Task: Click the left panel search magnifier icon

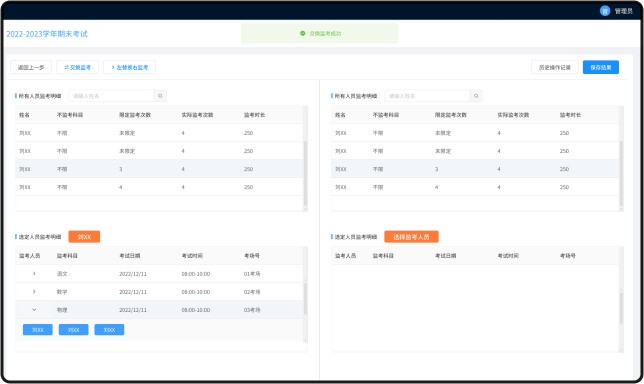Action: (x=160, y=96)
